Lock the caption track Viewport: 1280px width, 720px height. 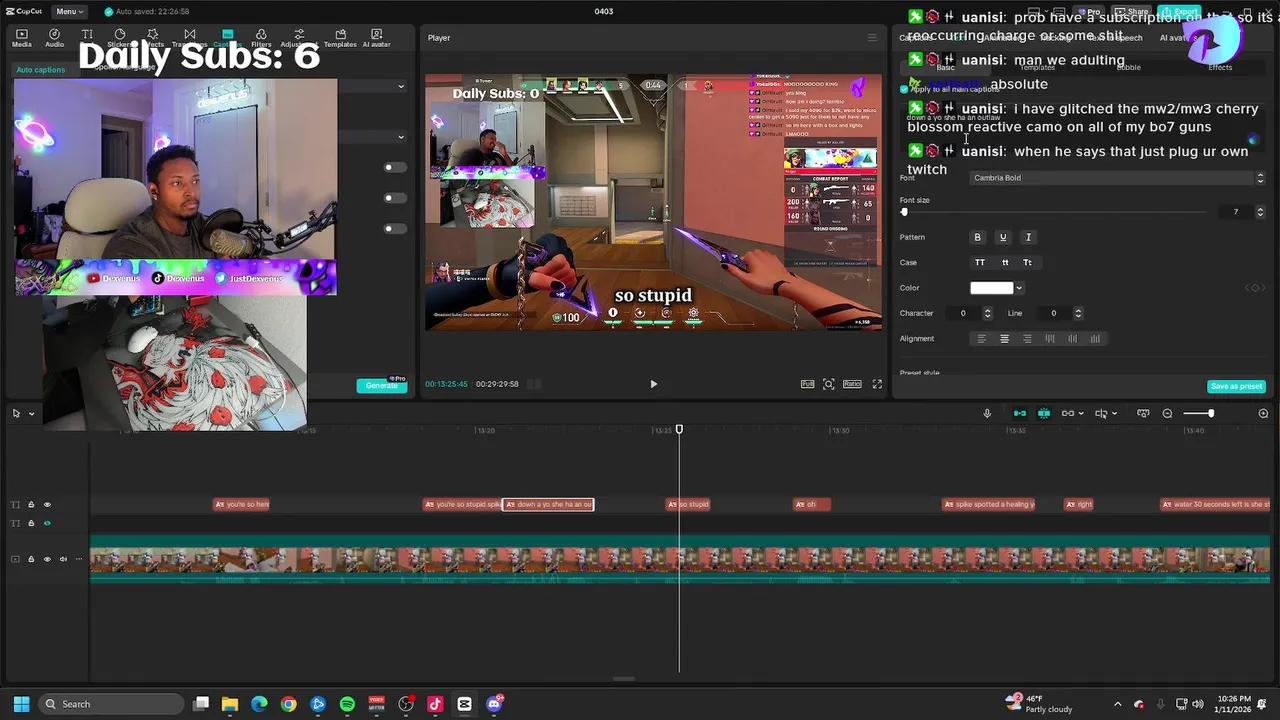(x=31, y=505)
